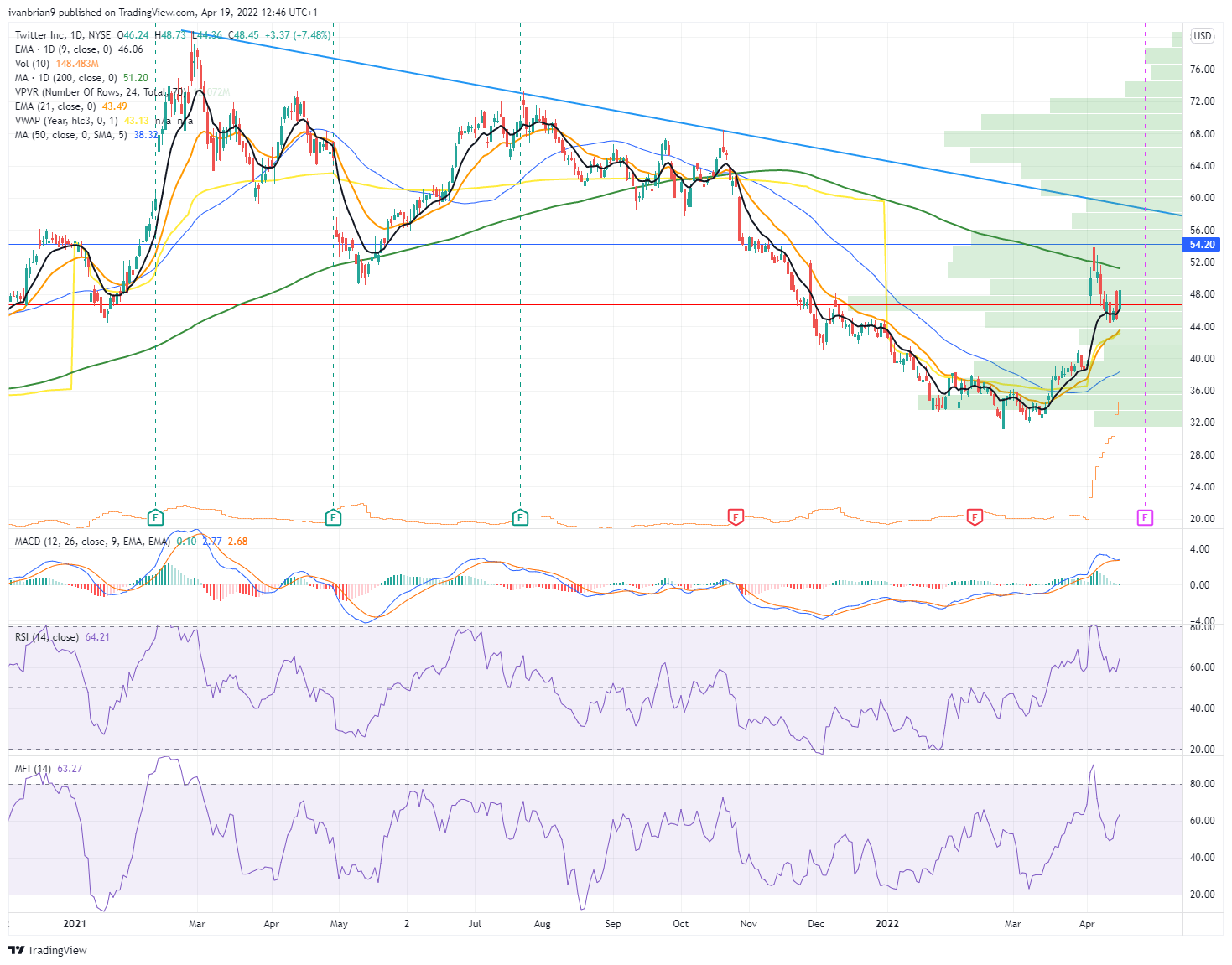Click the published-by header text

[x=163, y=13]
